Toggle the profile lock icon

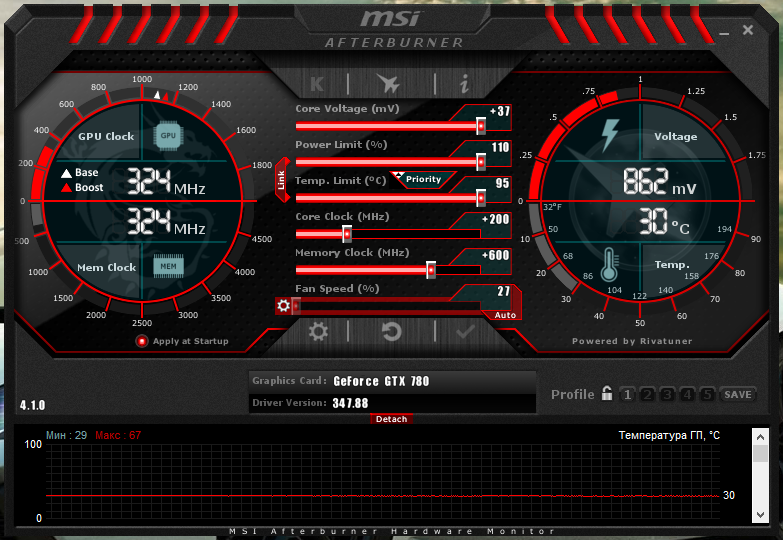607,394
